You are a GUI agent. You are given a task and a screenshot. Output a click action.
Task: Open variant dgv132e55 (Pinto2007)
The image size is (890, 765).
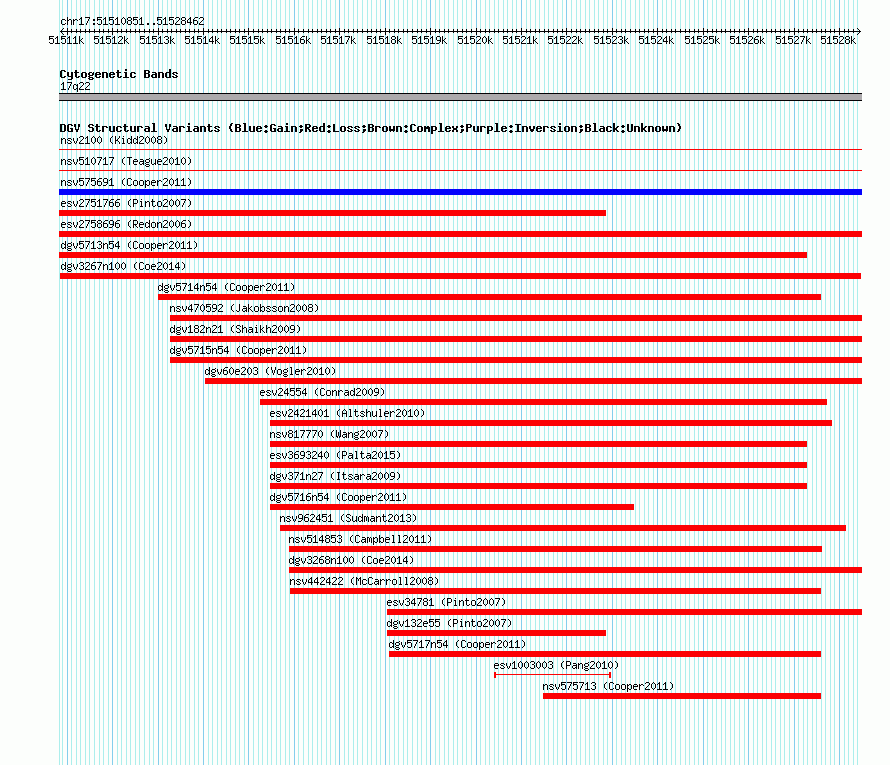coord(449,623)
